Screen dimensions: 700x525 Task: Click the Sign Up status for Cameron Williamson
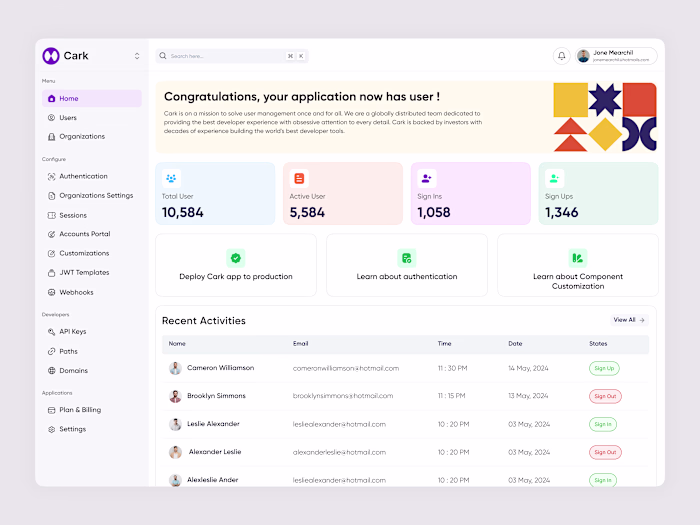click(x=604, y=368)
